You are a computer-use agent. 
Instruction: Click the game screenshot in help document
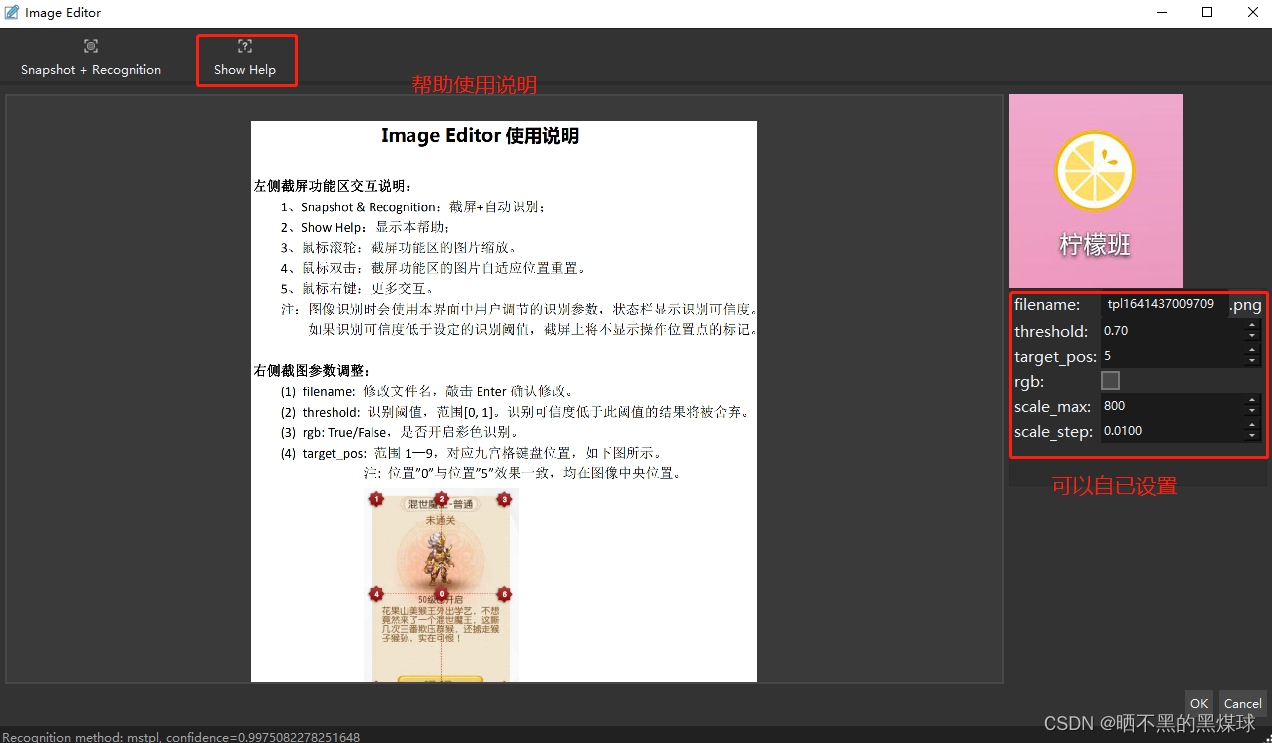(x=441, y=586)
